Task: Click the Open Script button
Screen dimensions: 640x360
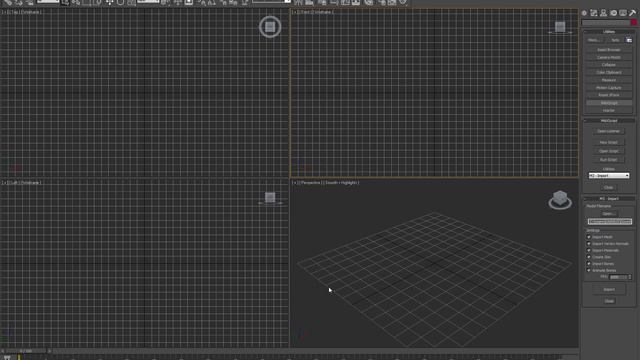Action: [609, 151]
